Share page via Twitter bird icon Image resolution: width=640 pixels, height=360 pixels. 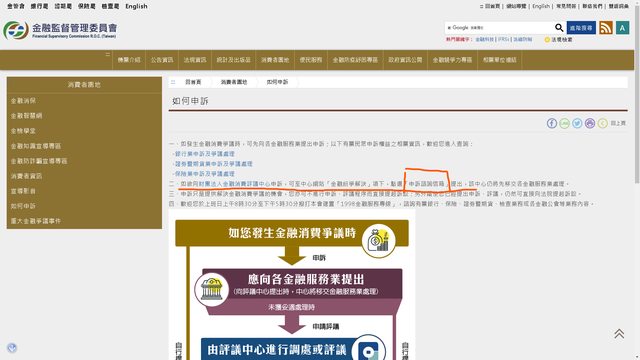(577, 123)
